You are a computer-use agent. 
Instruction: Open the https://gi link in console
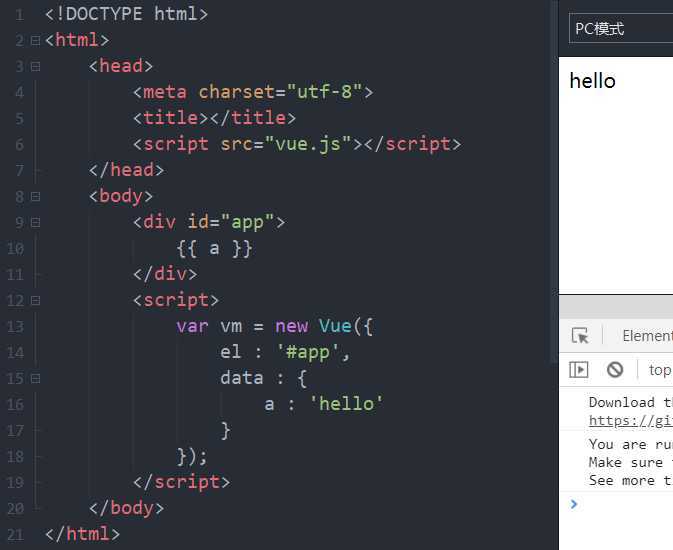(x=631, y=420)
